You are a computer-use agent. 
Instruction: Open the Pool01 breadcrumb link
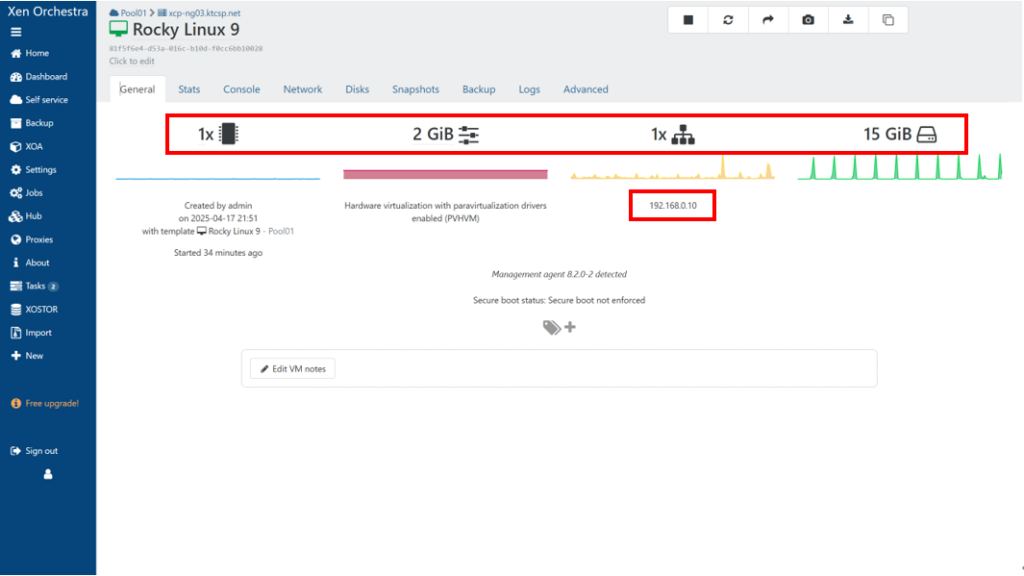coord(133,12)
